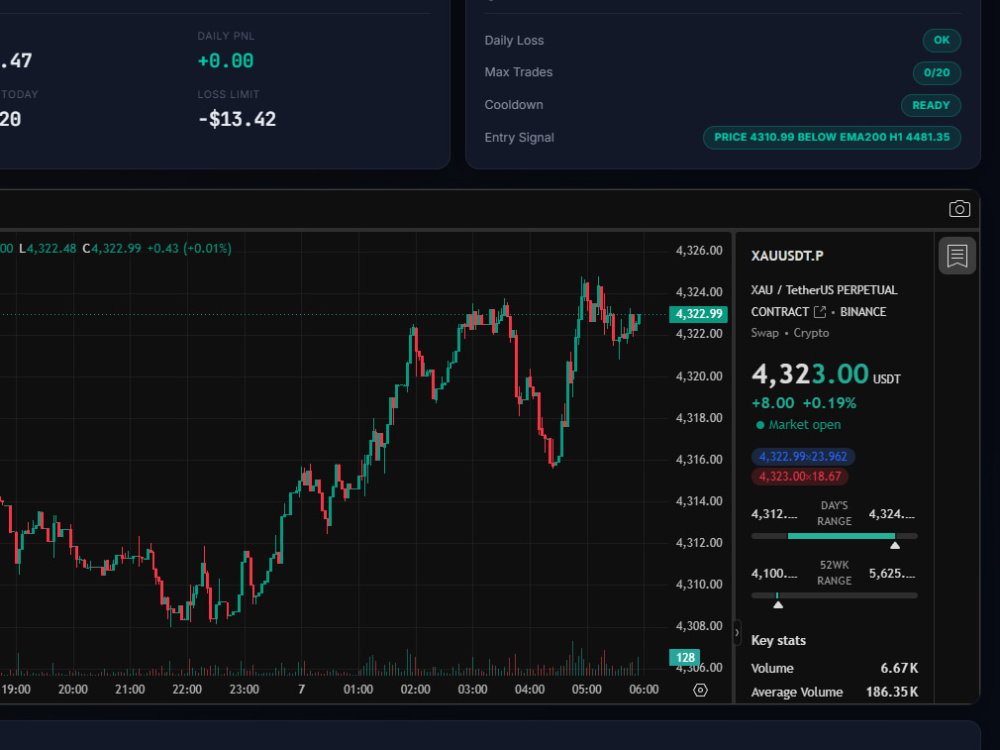
Task: Click the C4,322.99 close value in chart legend
Action: click(x=112, y=248)
